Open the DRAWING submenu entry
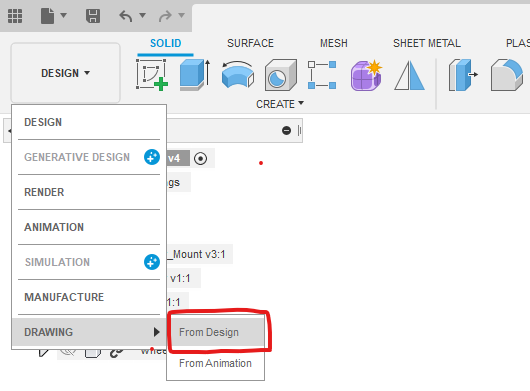 89,332
